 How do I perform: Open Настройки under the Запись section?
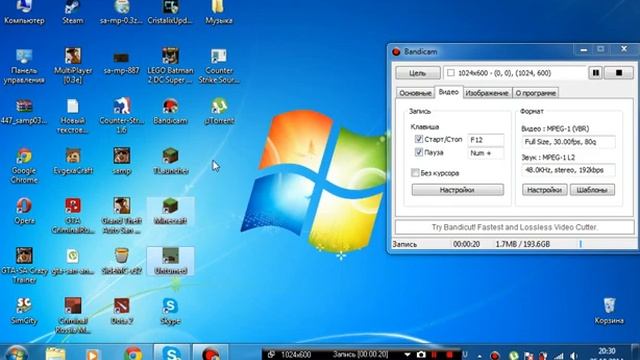(457, 190)
